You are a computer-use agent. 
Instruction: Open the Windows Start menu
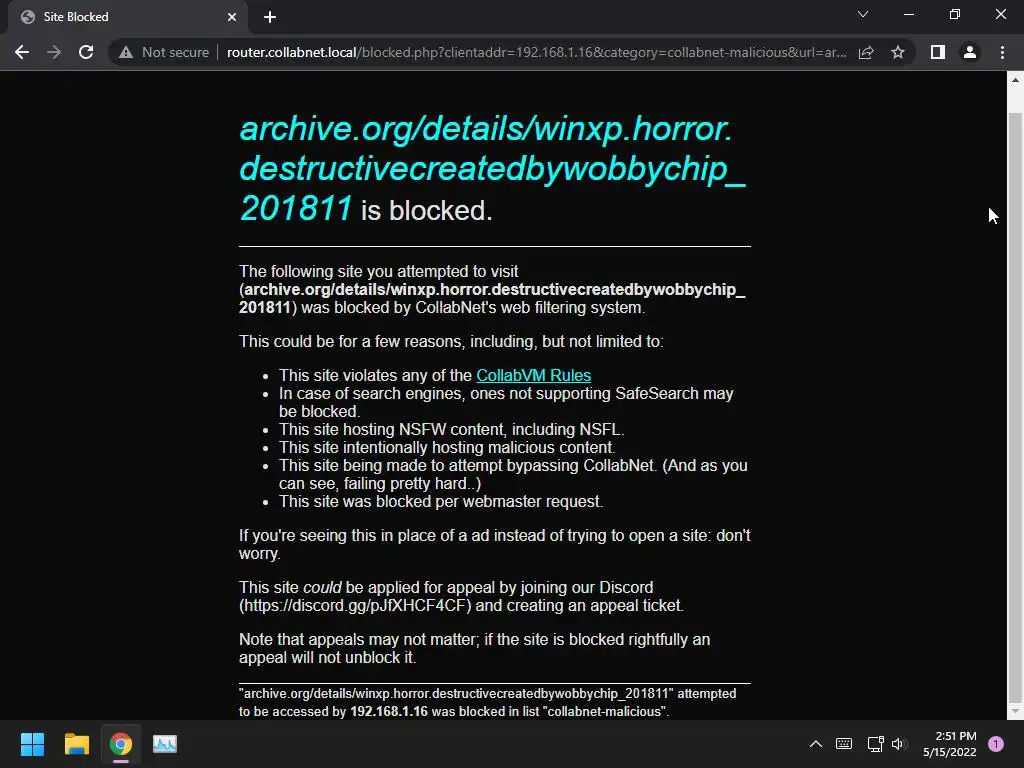(32, 744)
